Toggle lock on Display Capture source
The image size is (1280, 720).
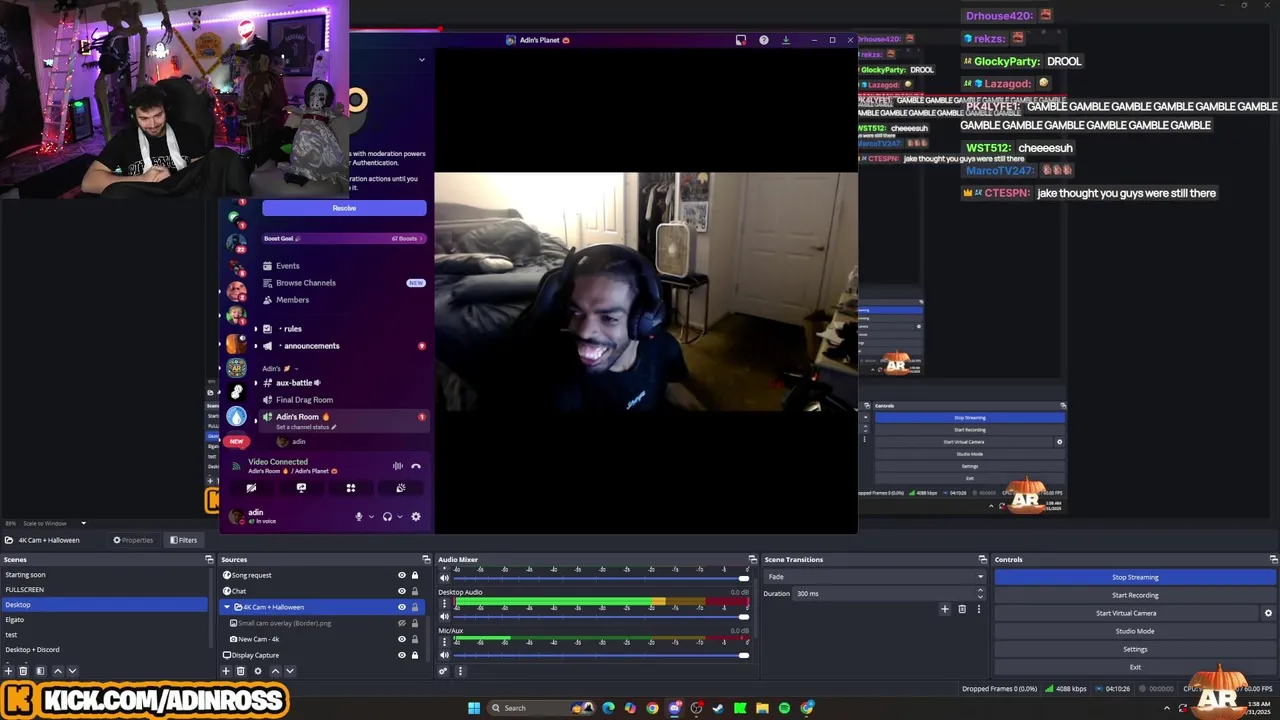pyautogui.click(x=415, y=655)
